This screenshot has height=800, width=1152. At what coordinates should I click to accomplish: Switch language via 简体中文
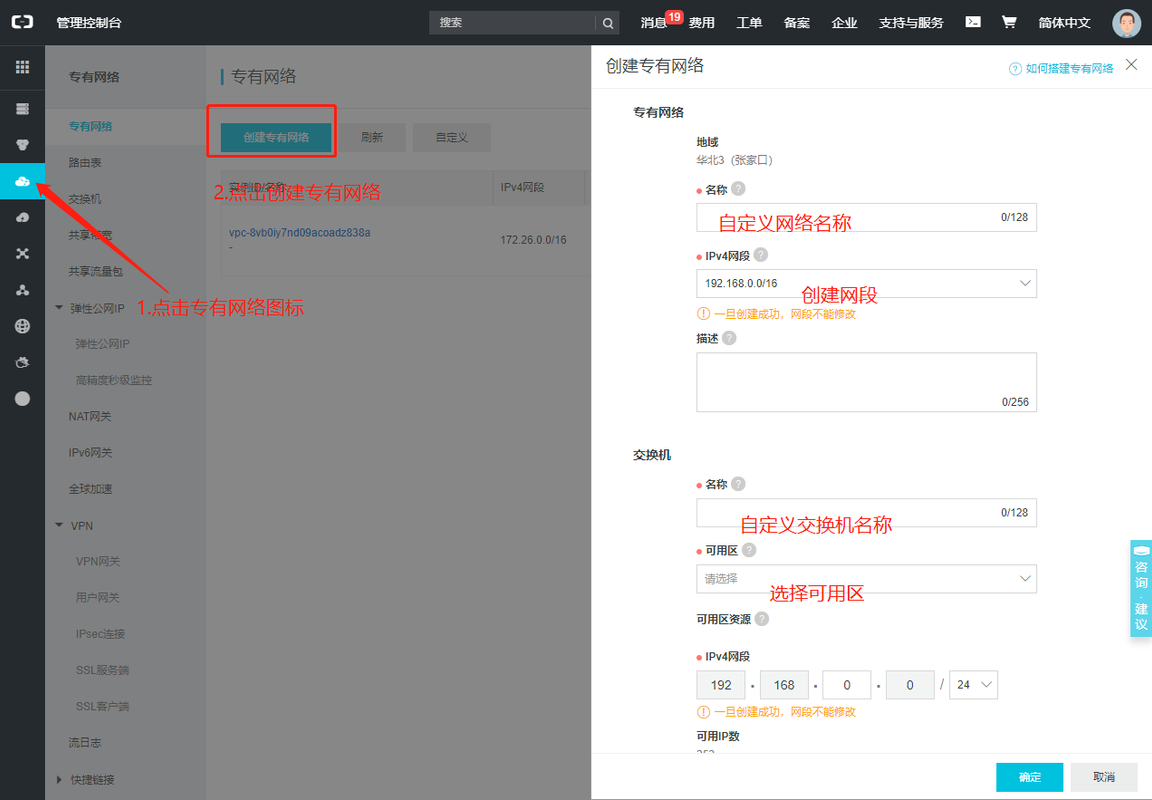(1064, 23)
